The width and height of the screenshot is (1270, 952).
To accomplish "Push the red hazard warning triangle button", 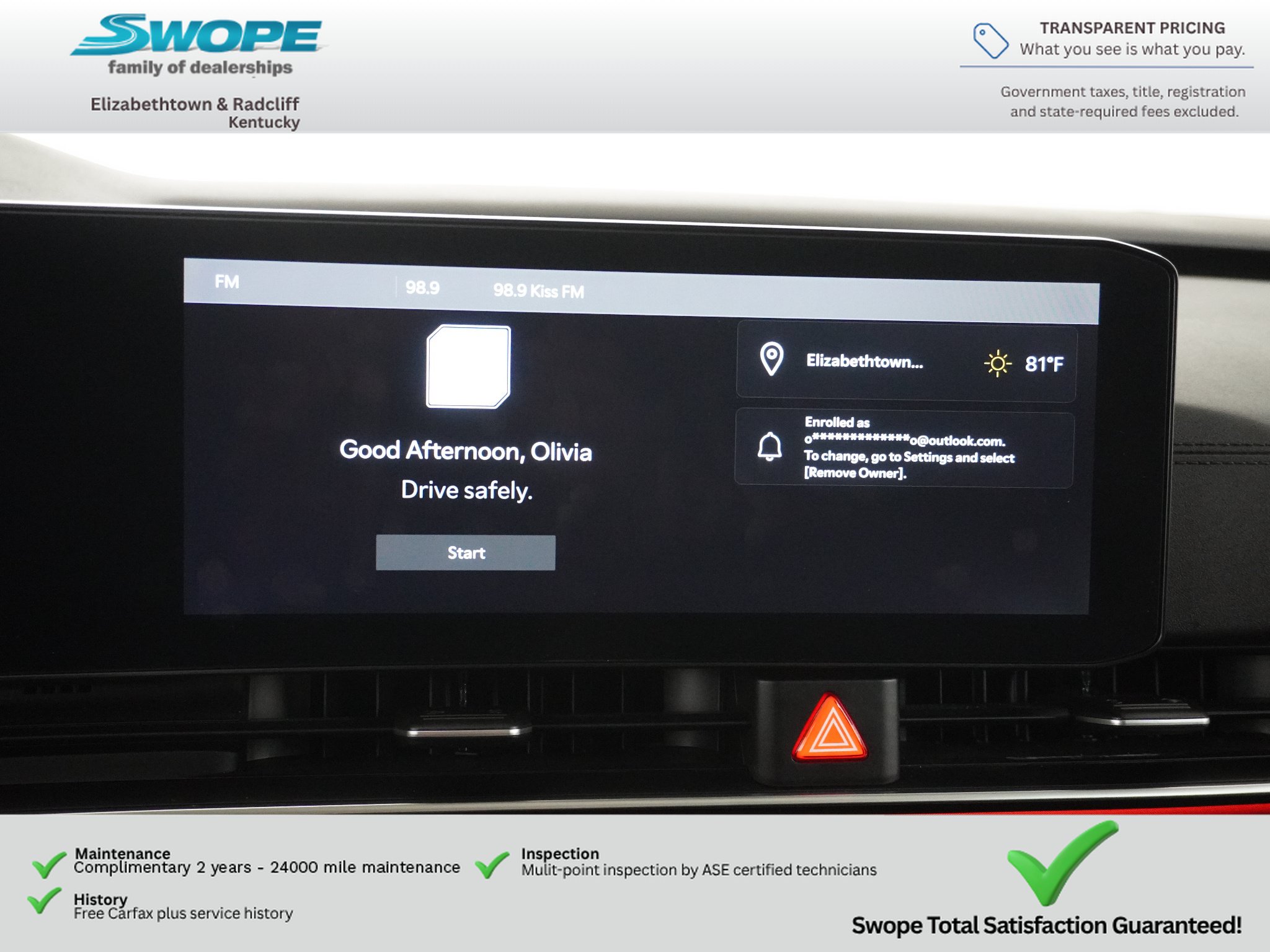I will (x=829, y=728).
